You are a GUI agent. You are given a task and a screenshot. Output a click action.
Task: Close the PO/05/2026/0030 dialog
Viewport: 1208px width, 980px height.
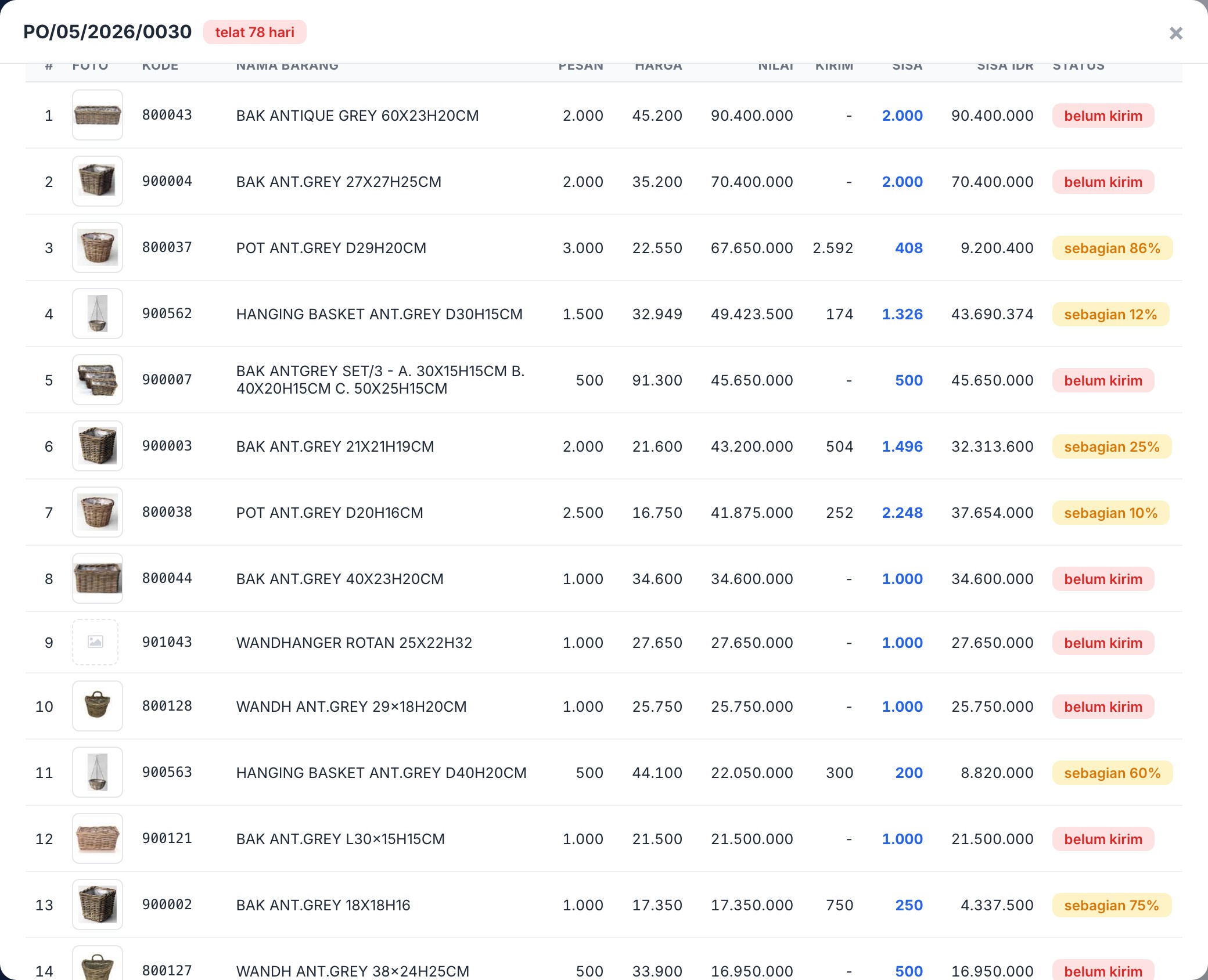coord(1175,33)
